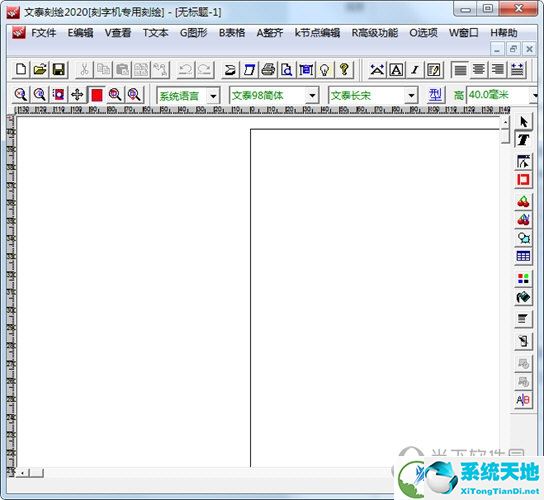This screenshot has height=500, width=544.
Task: Open file with the folder icon
Action: point(40,70)
